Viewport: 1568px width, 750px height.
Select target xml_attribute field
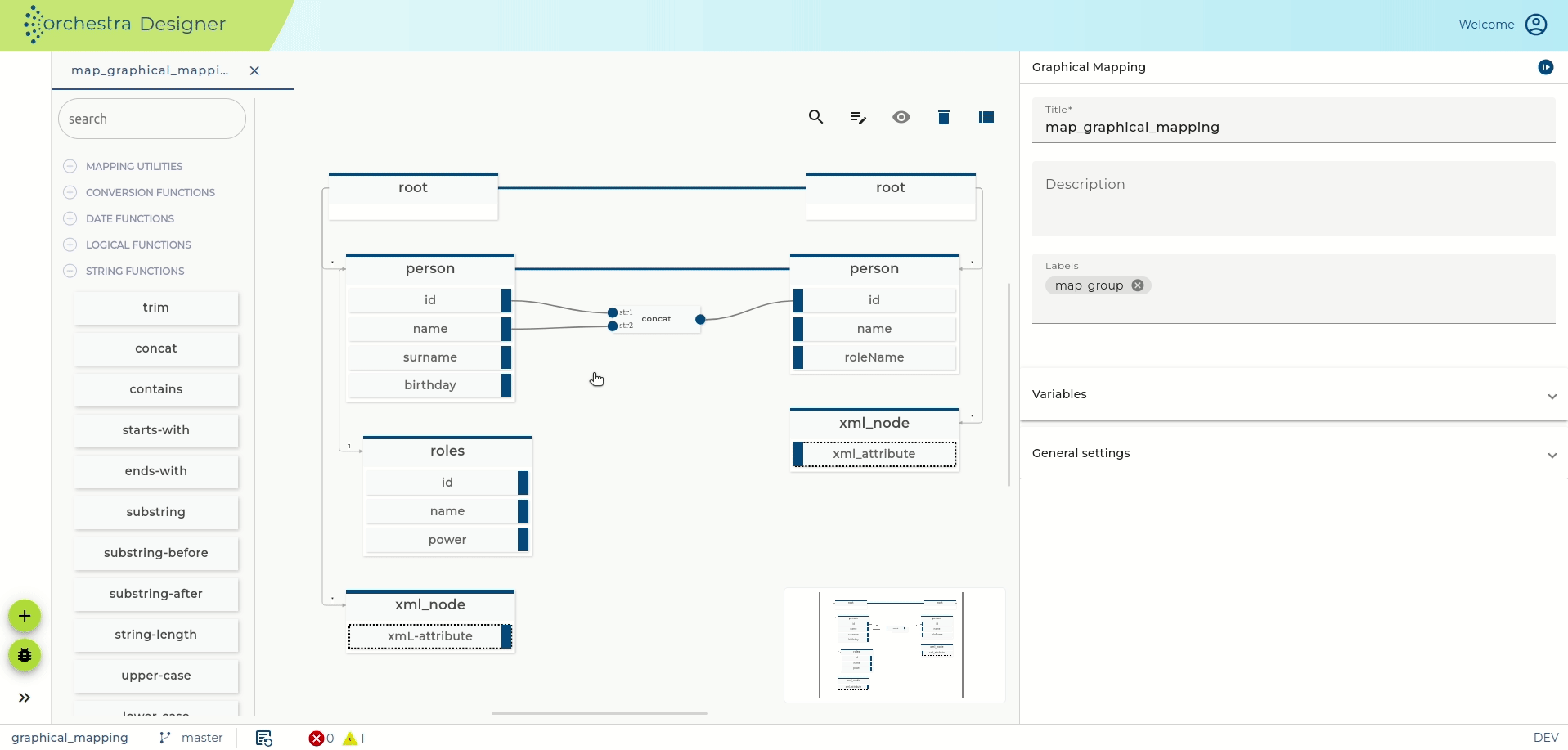click(874, 454)
